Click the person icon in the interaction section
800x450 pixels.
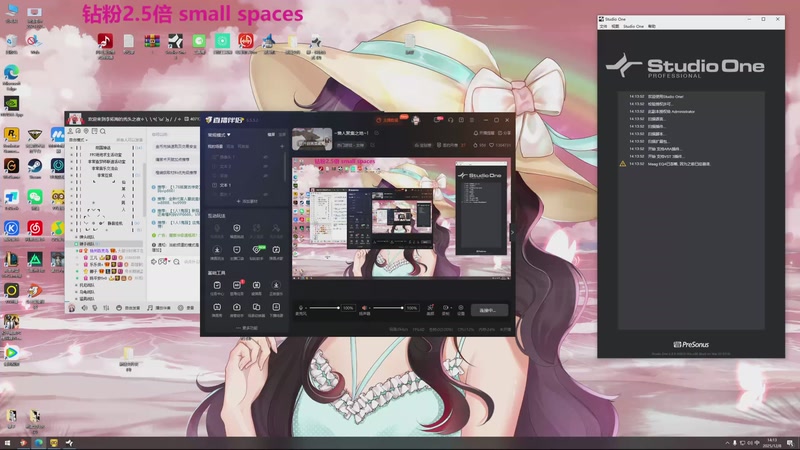point(276,229)
